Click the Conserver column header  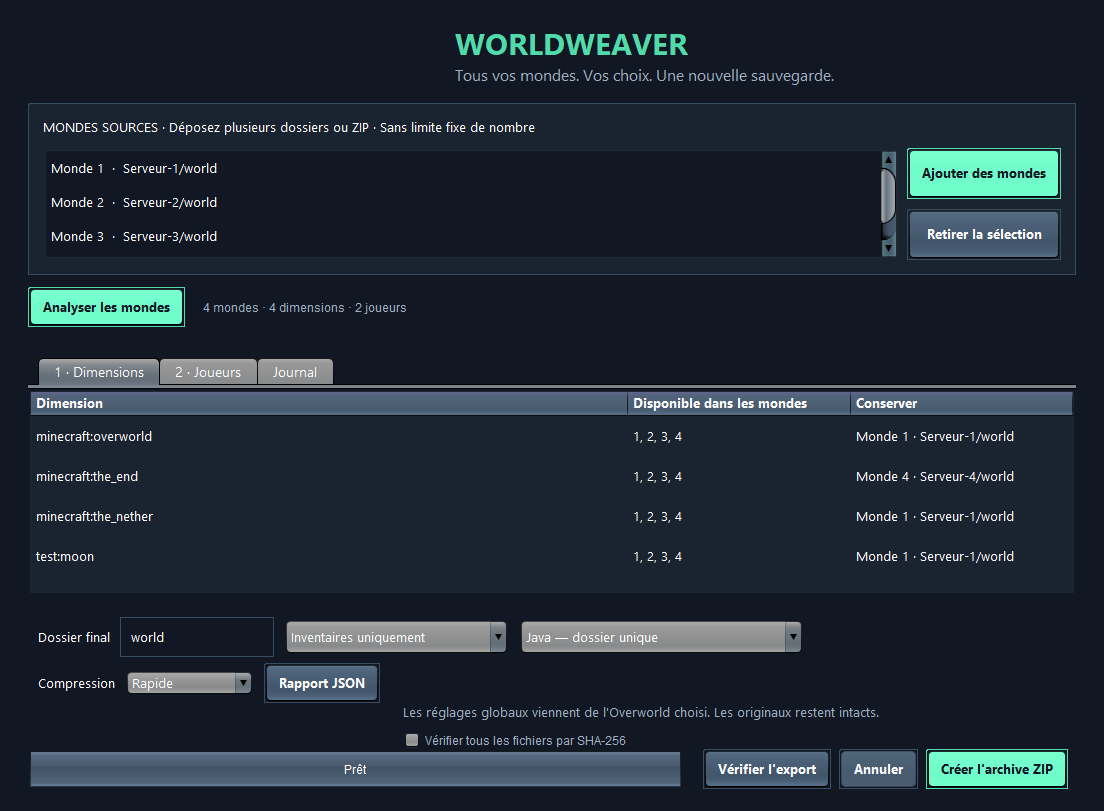961,403
